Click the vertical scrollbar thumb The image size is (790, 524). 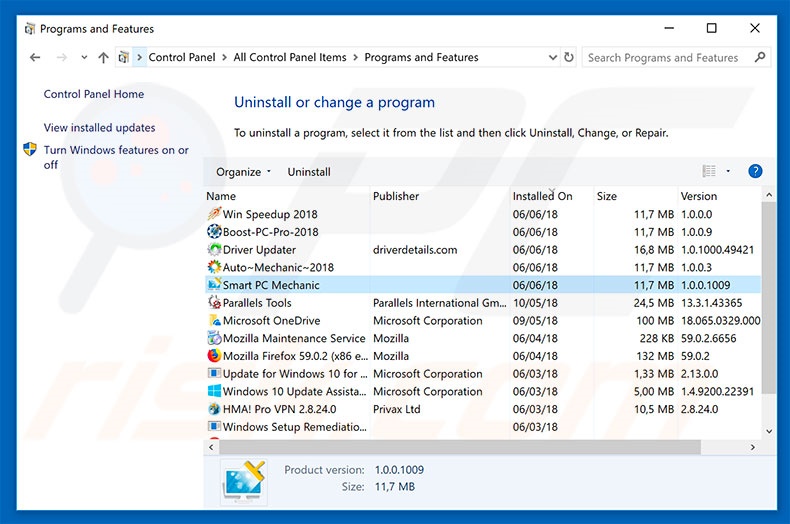pyautogui.click(x=768, y=297)
